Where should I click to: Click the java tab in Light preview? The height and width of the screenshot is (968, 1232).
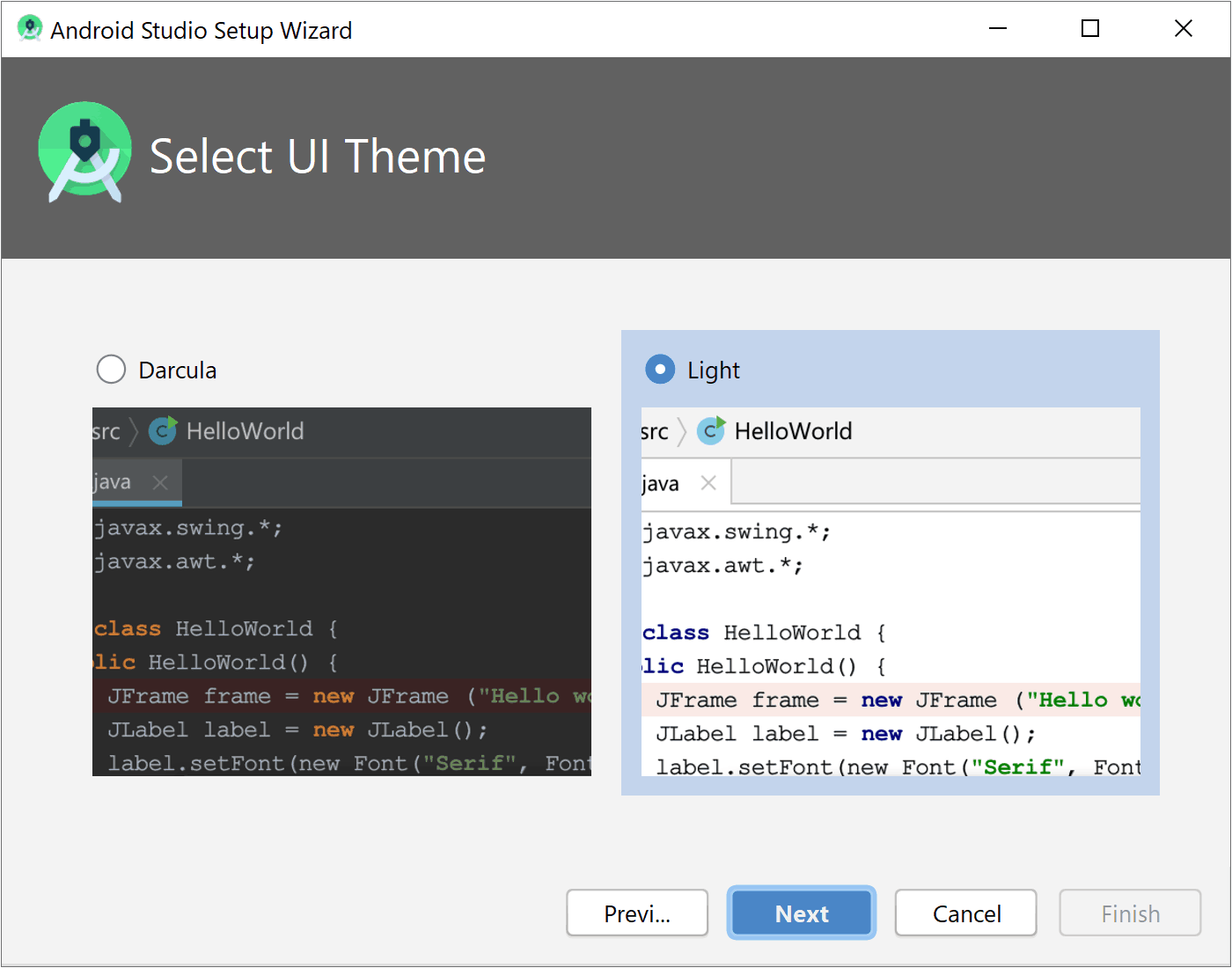click(686, 482)
